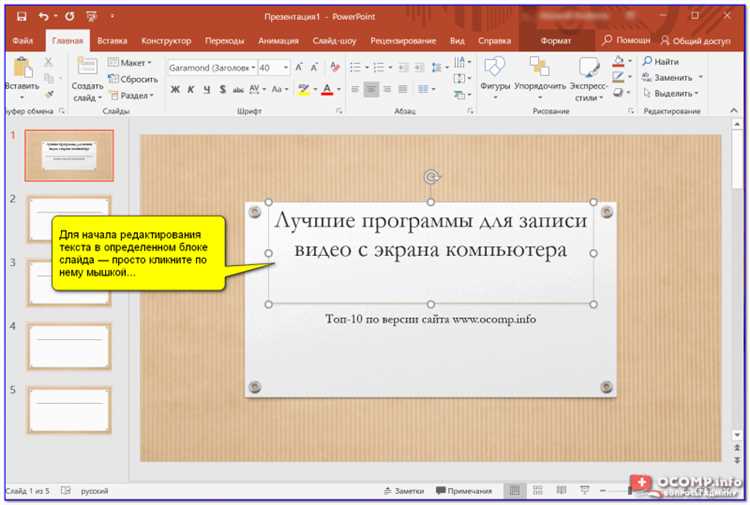The width and height of the screenshot is (750, 505).
Task: Switch to the Вставка (Insert) tab
Action: click(x=112, y=41)
